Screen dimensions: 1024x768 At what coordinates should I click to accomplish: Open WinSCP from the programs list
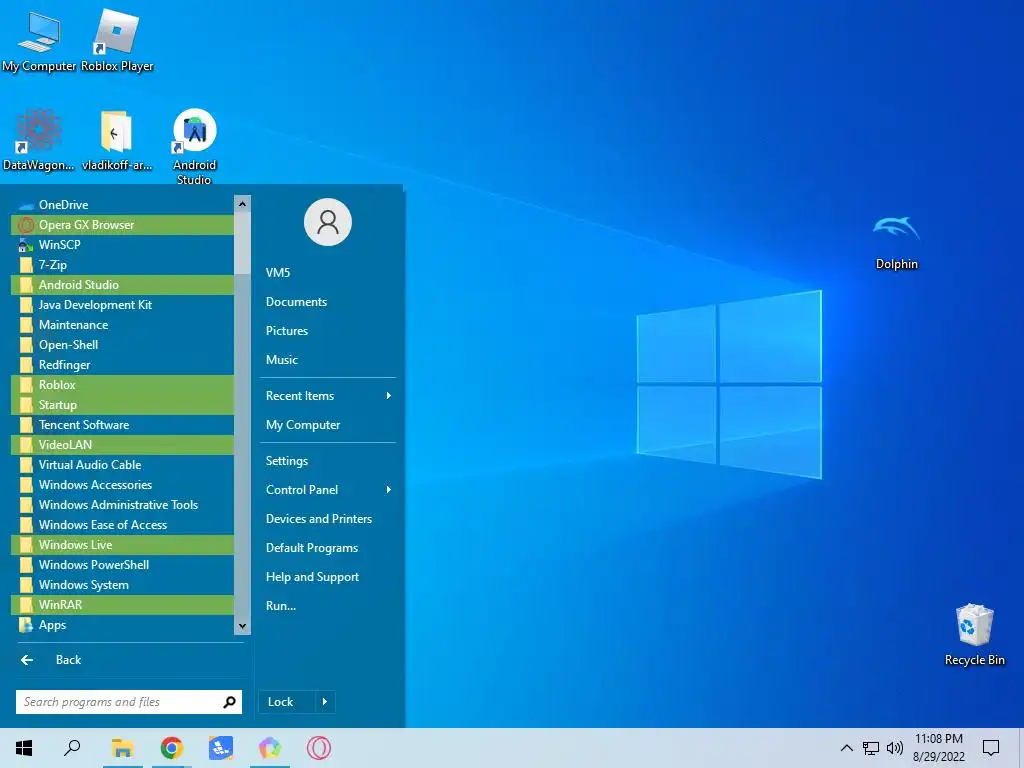pos(123,245)
